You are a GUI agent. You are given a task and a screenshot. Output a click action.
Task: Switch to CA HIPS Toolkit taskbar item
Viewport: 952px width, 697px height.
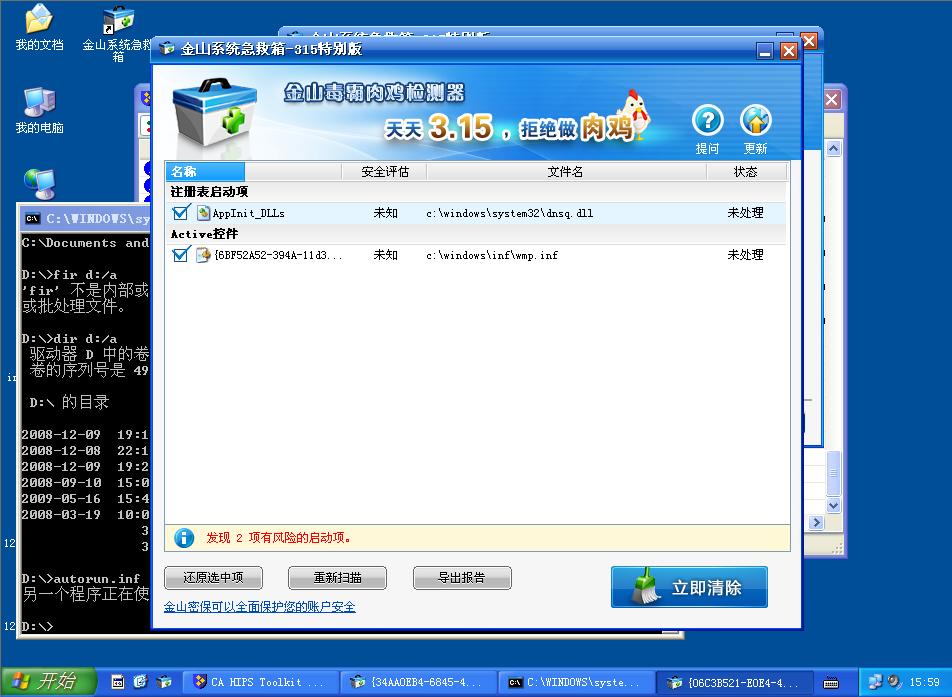260,682
